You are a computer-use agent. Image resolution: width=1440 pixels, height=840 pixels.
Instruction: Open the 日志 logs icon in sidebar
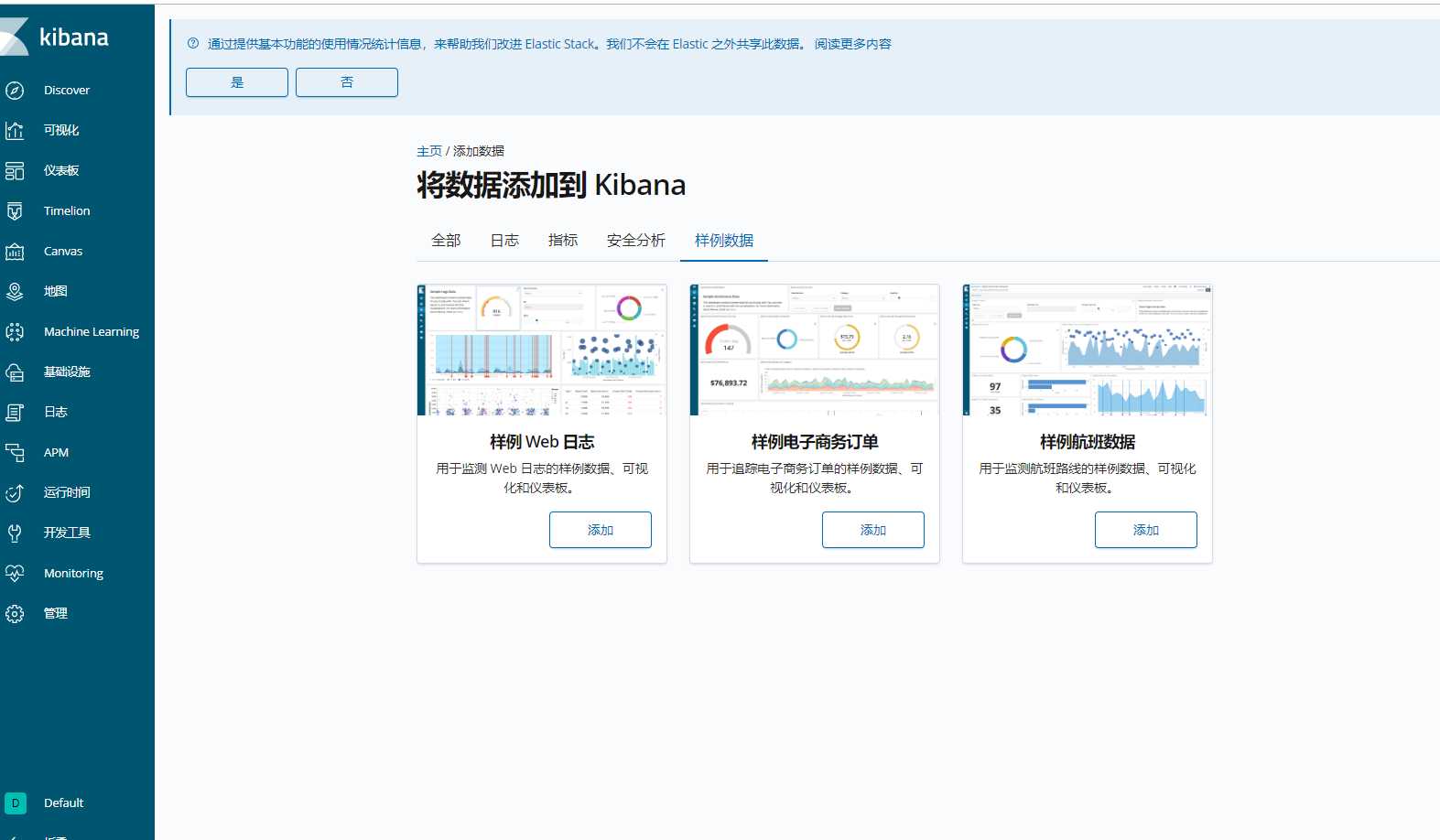[15, 412]
